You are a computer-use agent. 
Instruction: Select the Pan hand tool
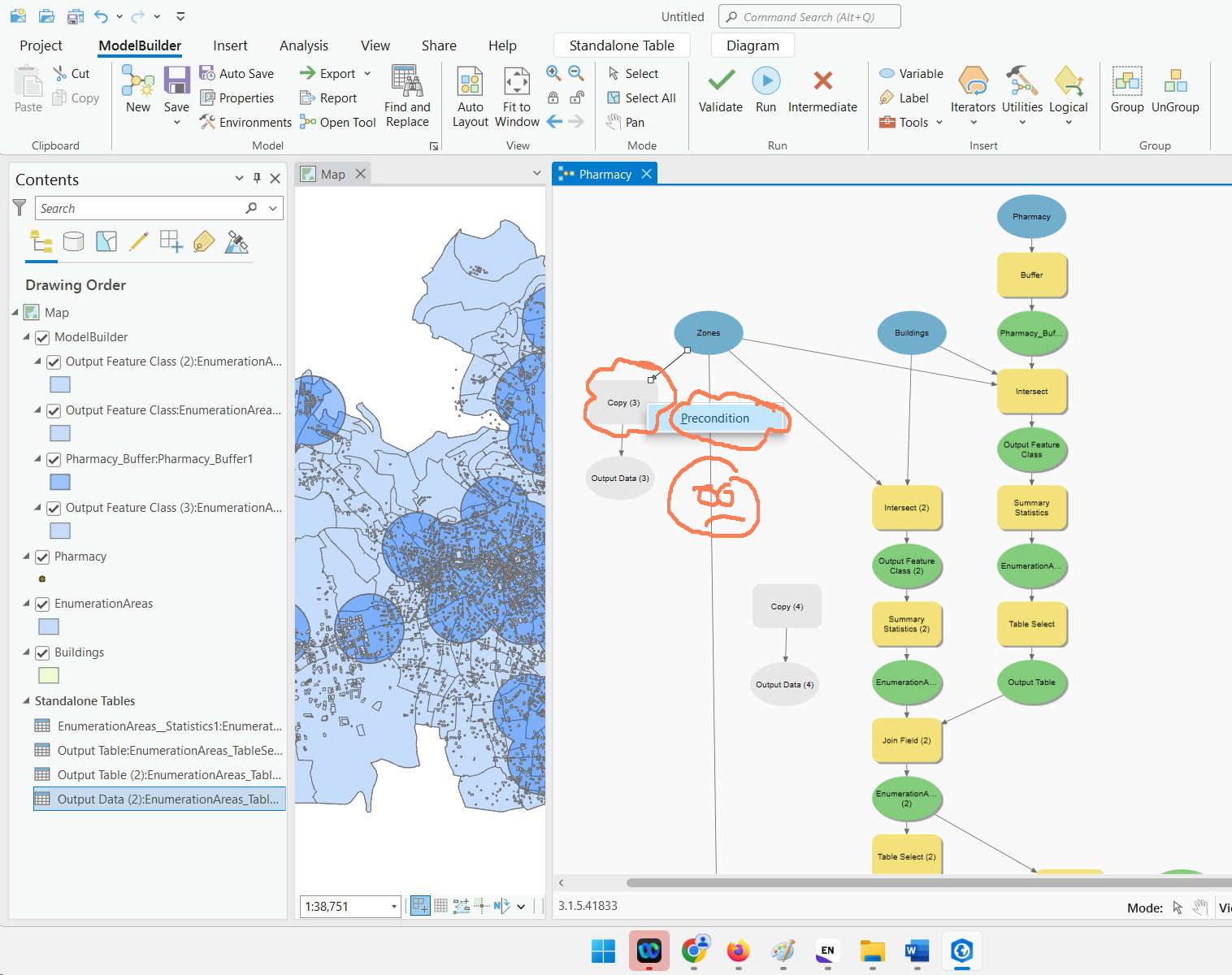point(626,122)
